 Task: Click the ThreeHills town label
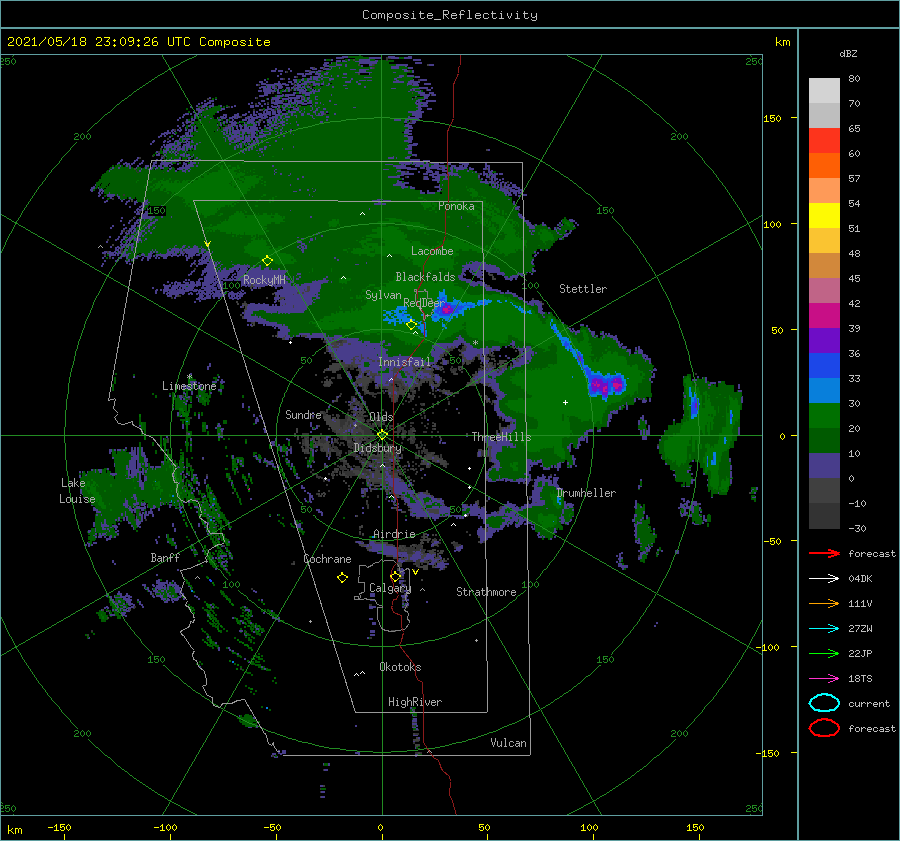point(501,437)
